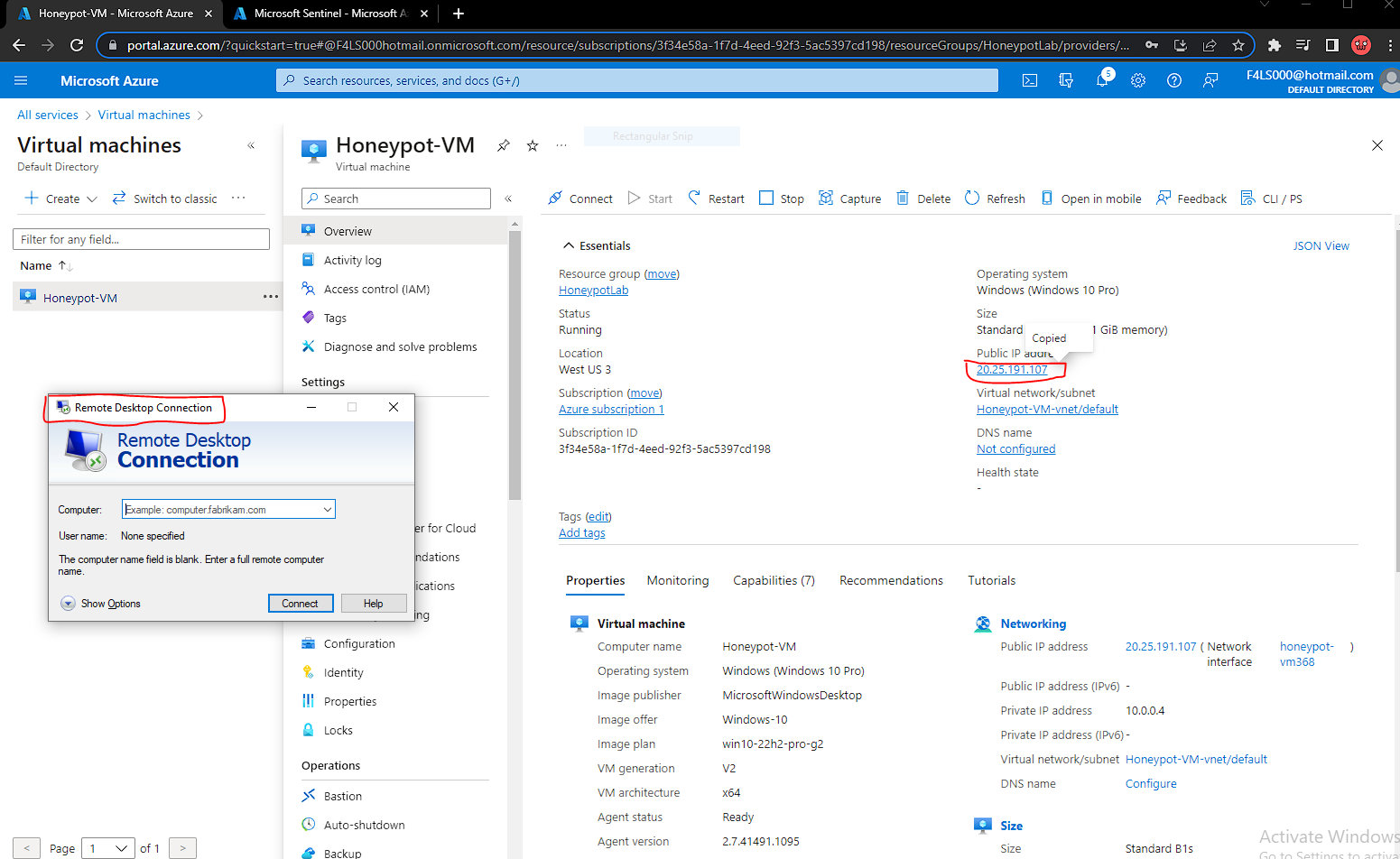Switch to the Monitoring tab
This screenshot has width=1400, height=859.
678,580
